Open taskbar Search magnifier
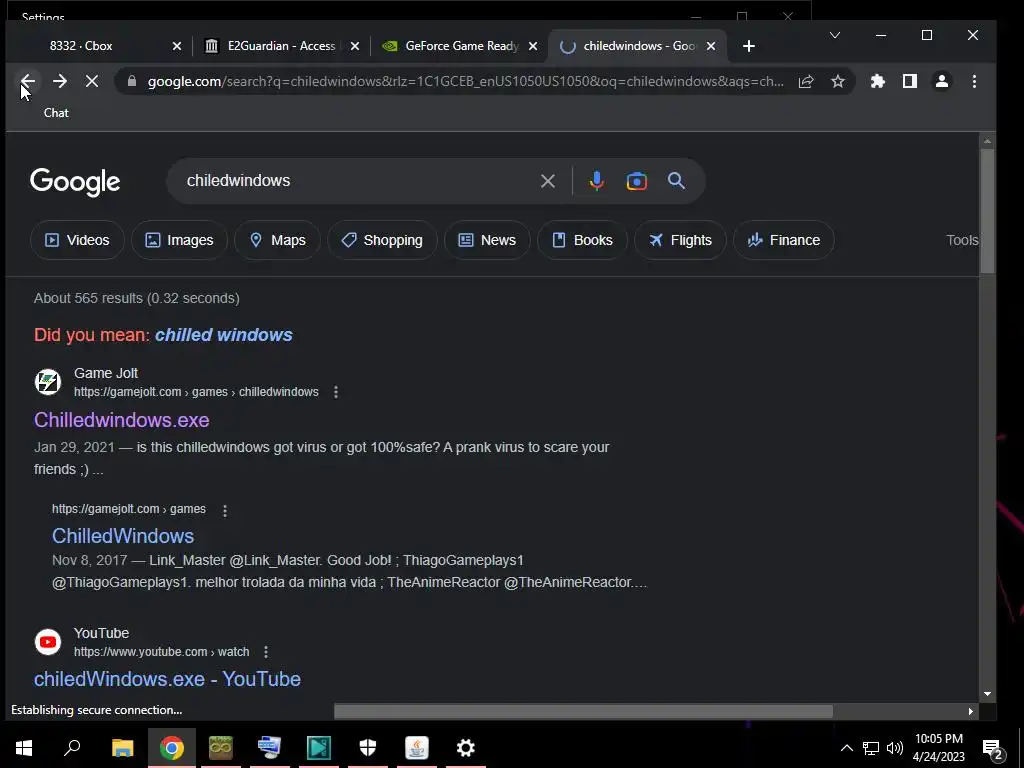1024x768 pixels. click(72, 748)
